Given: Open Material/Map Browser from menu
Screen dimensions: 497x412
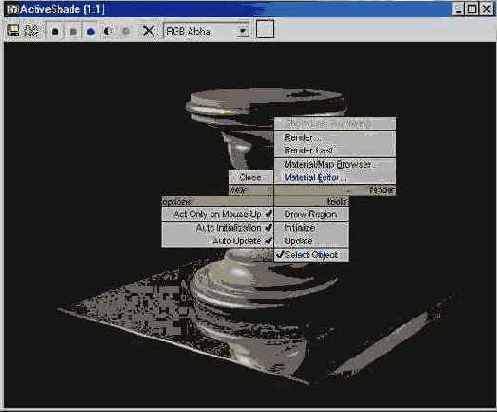Looking at the screenshot, I should pos(335,164).
